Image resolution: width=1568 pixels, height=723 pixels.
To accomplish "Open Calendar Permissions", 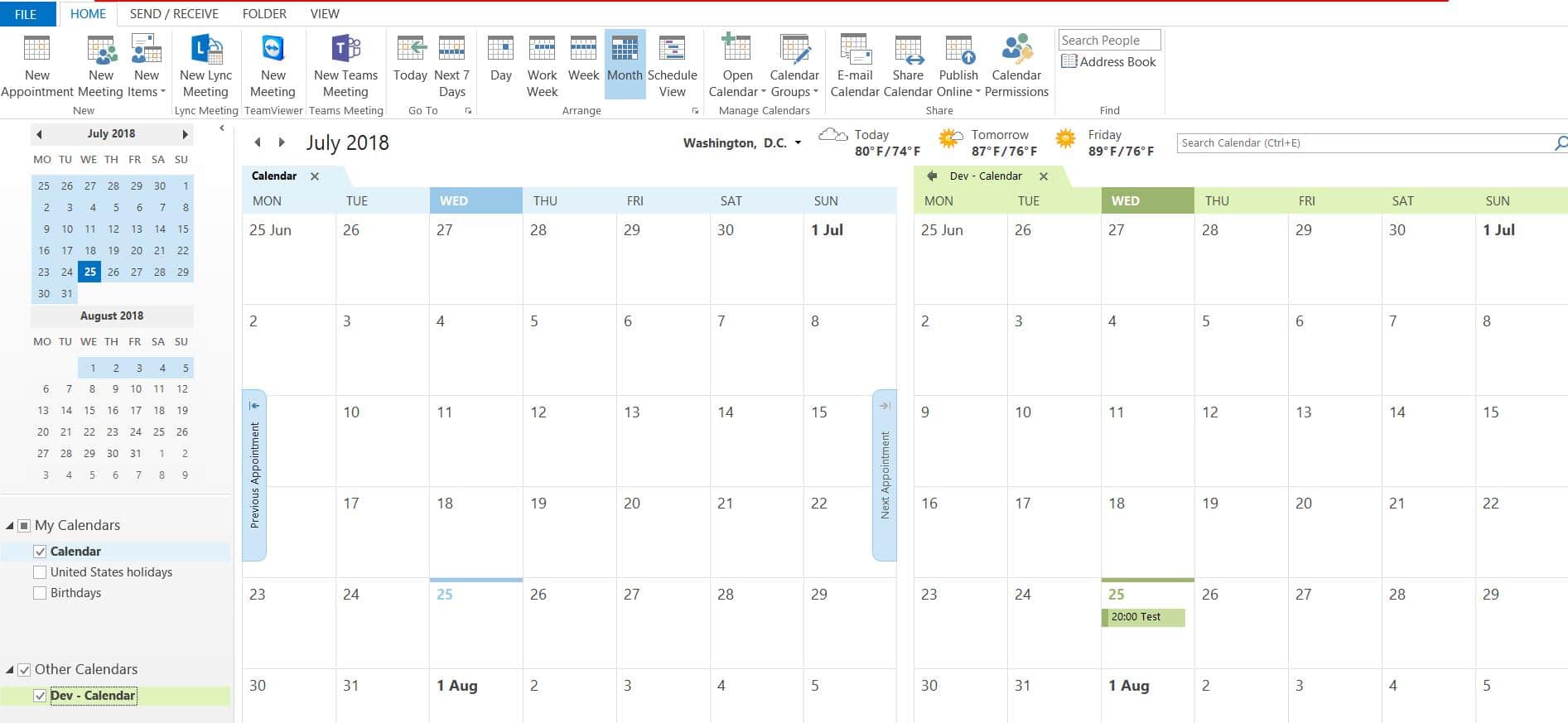I will [1016, 66].
